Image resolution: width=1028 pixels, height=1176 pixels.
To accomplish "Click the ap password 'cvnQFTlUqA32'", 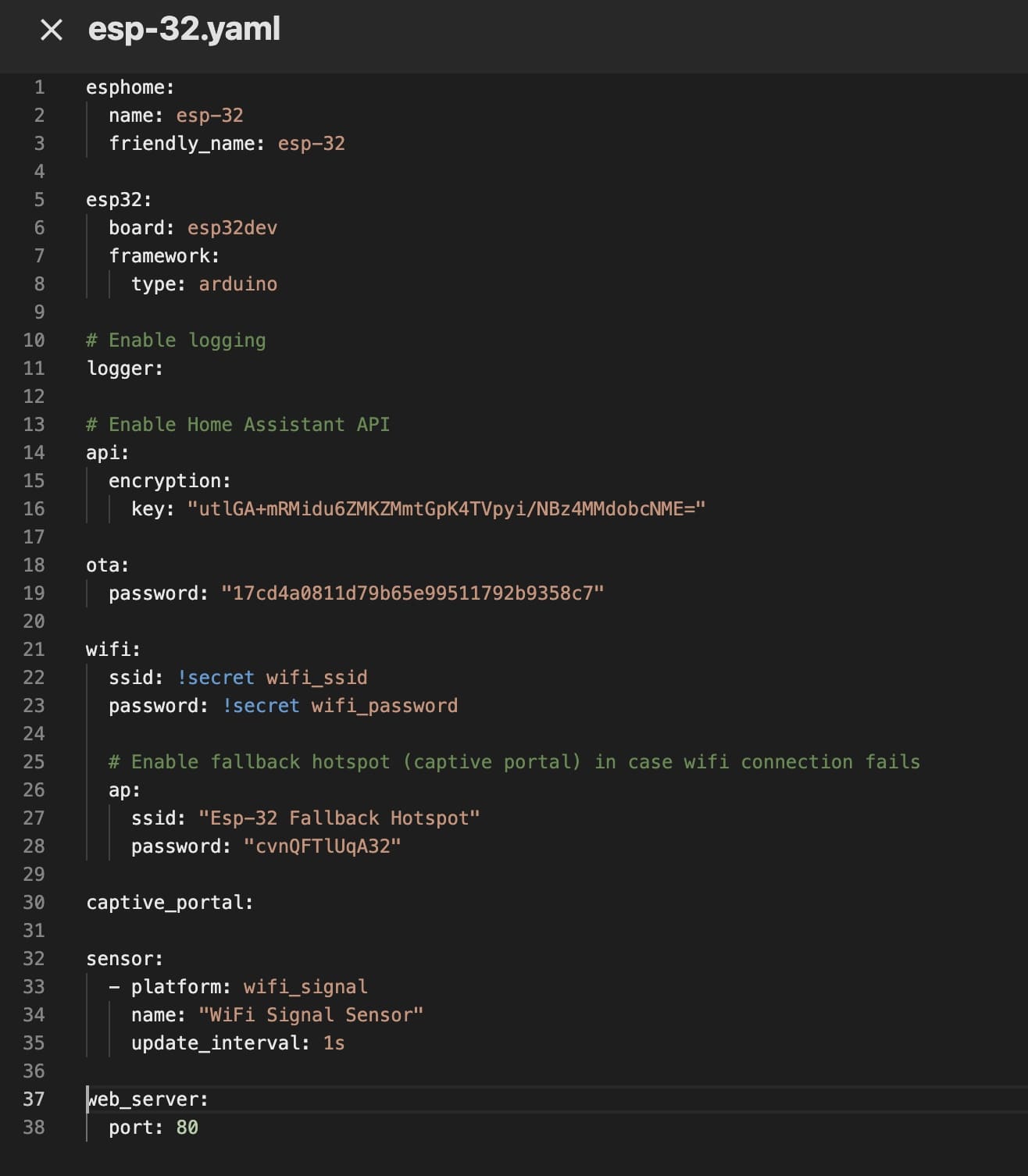I will point(322,846).
